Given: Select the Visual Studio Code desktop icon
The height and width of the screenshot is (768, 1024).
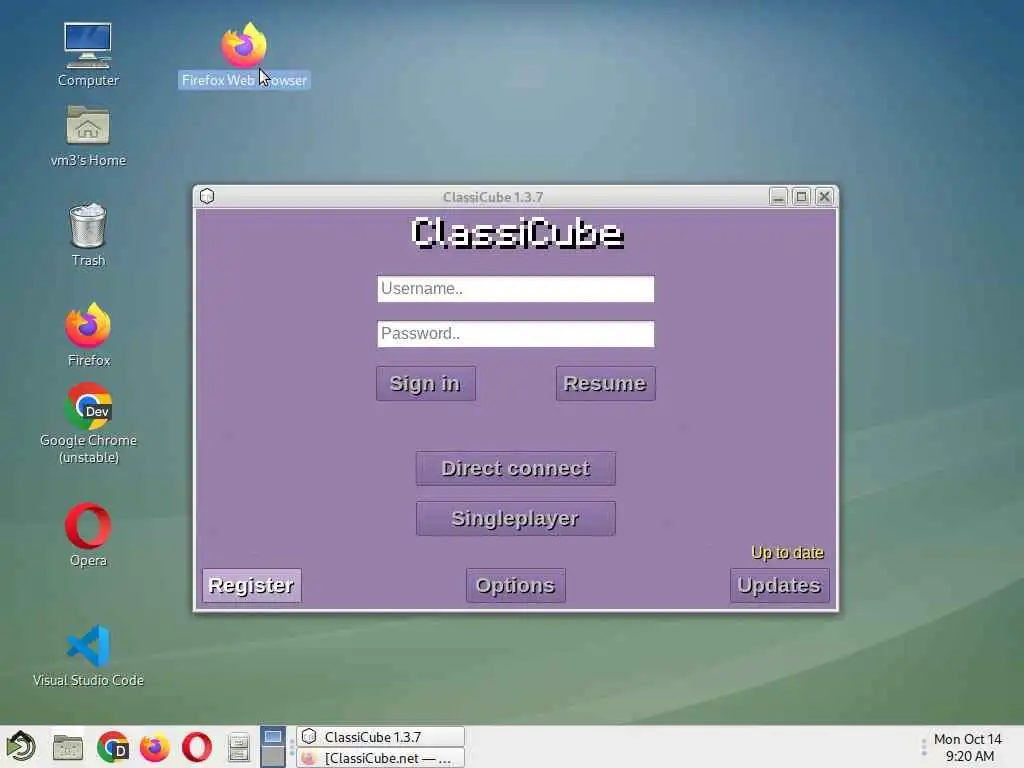Looking at the screenshot, I should [88, 656].
